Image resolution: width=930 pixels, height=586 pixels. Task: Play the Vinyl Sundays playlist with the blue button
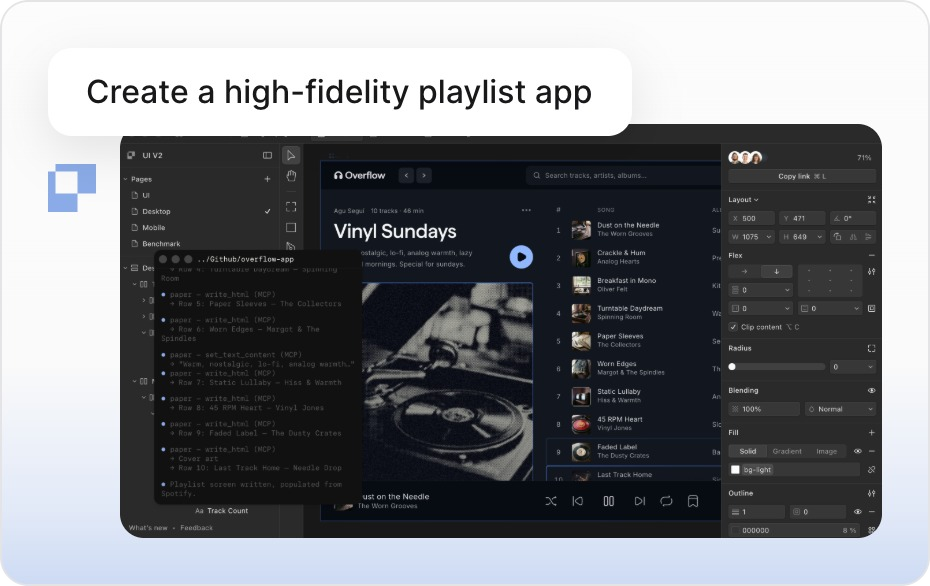(x=521, y=257)
